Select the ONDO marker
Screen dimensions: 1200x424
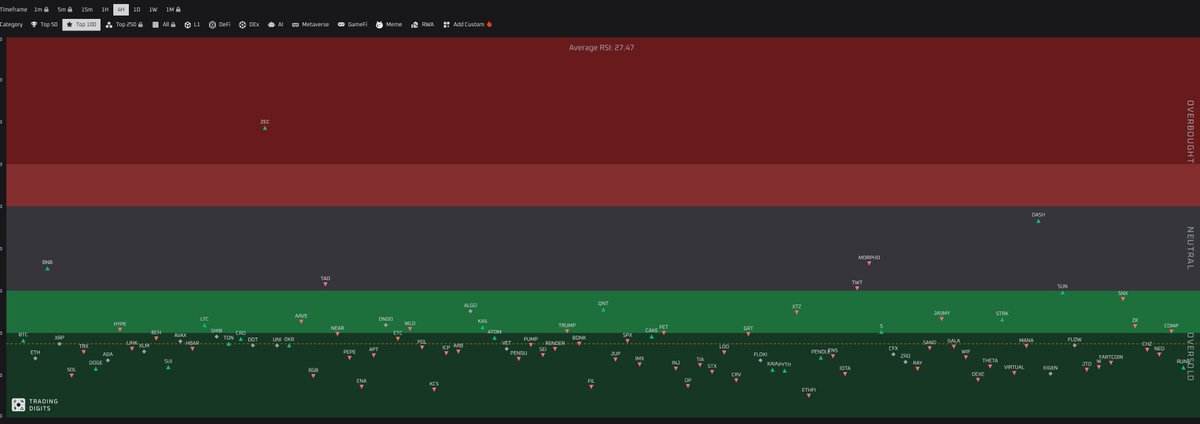tap(385, 325)
